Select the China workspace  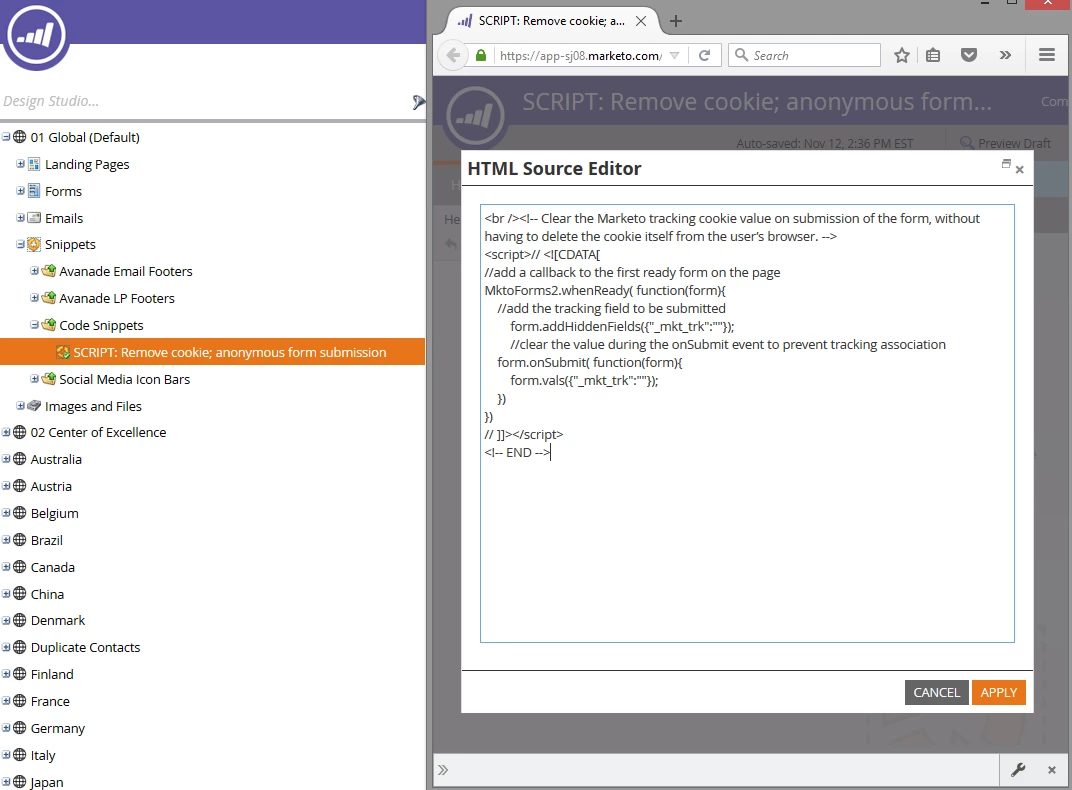coord(47,594)
